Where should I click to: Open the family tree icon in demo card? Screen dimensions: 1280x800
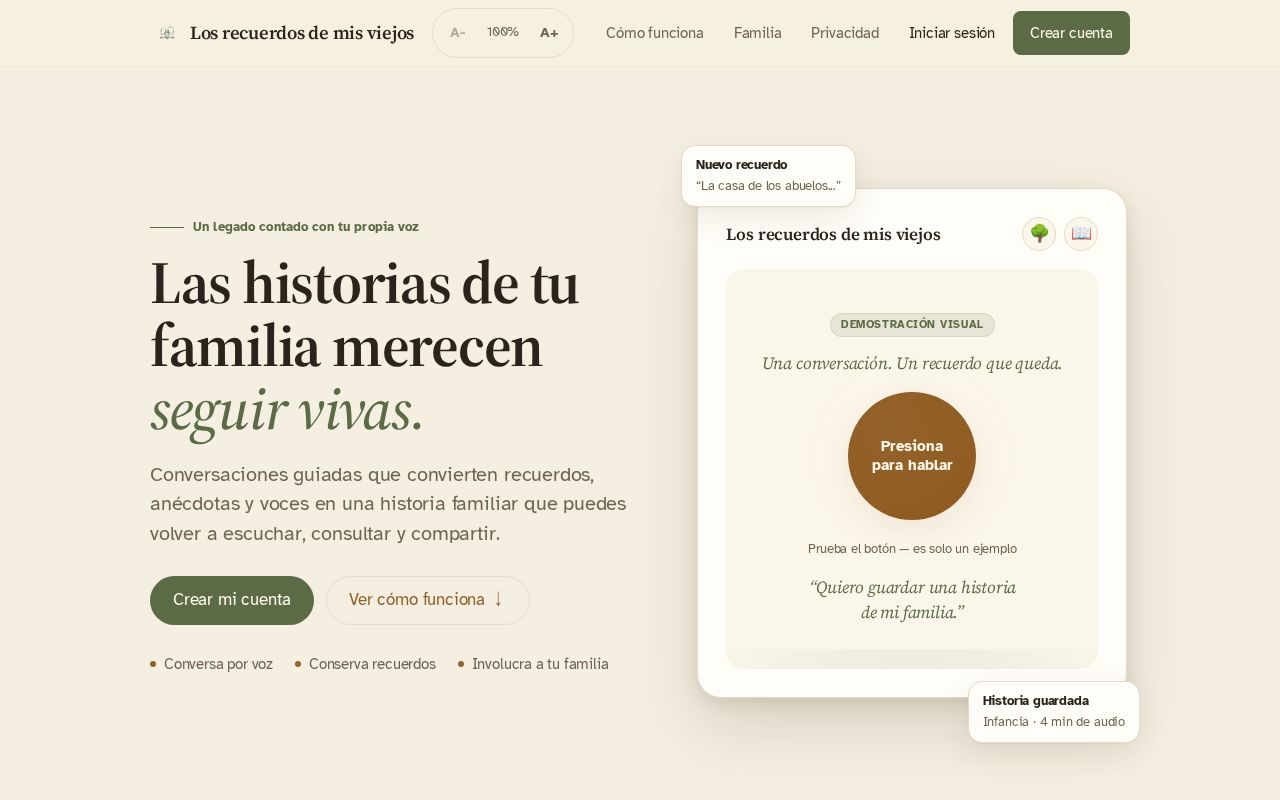1039,234
